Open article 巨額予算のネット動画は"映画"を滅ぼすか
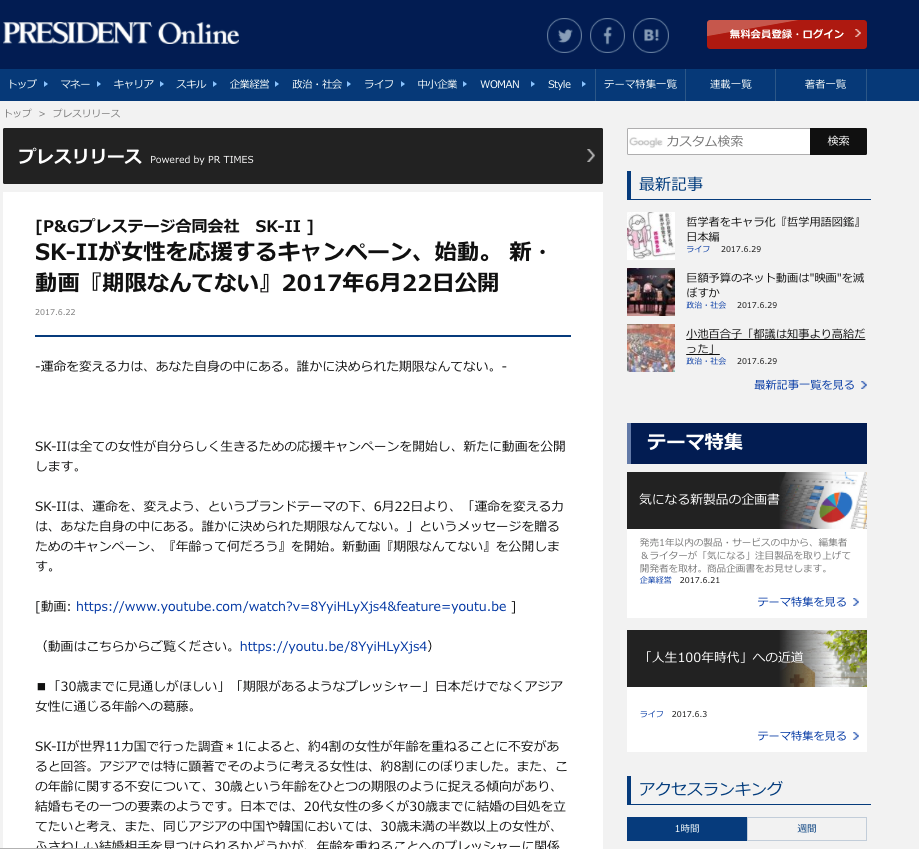The image size is (919, 849). pyautogui.click(x=775, y=285)
